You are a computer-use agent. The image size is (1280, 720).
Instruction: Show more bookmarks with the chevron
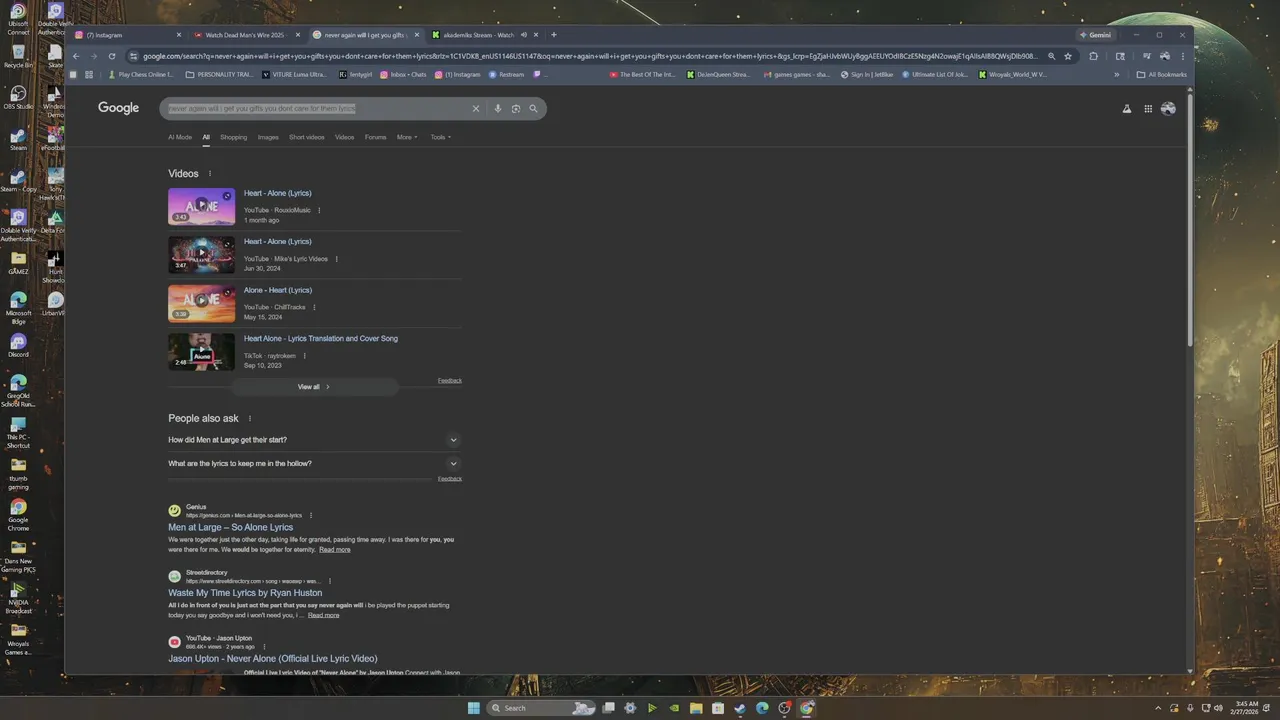[x=1117, y=74]
